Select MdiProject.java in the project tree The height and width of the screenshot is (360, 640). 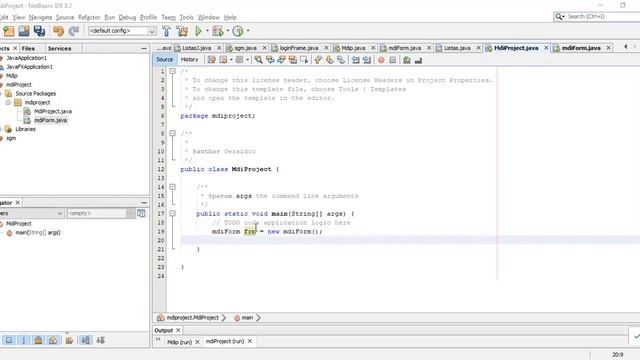[53, 111]
